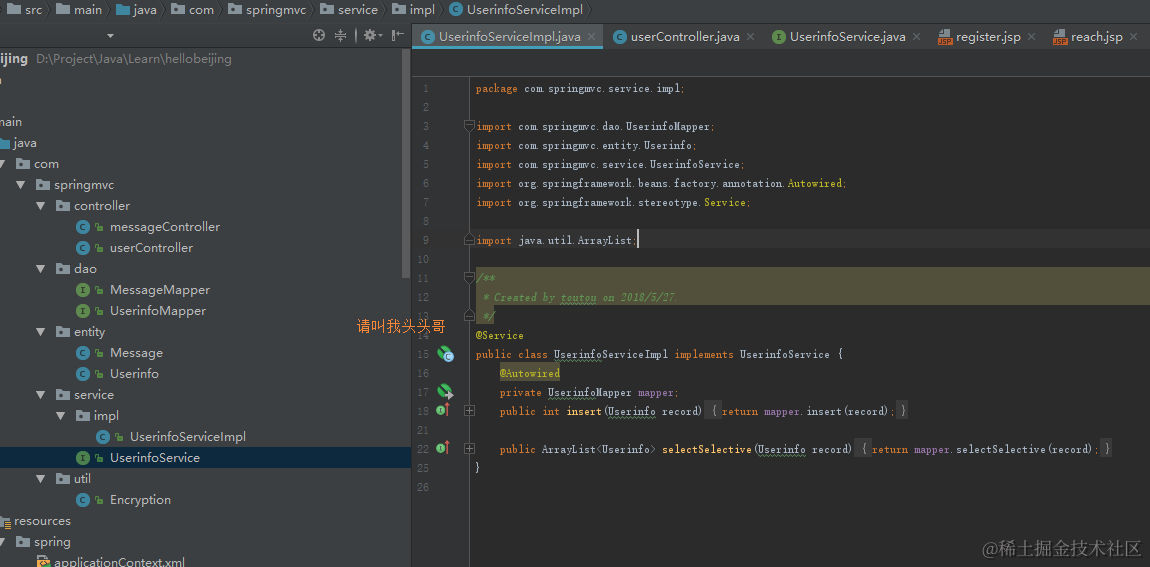Select Encryption class in tree
Image resolution: width=1150 pixels, height=567 pixels.
[140, 500]
